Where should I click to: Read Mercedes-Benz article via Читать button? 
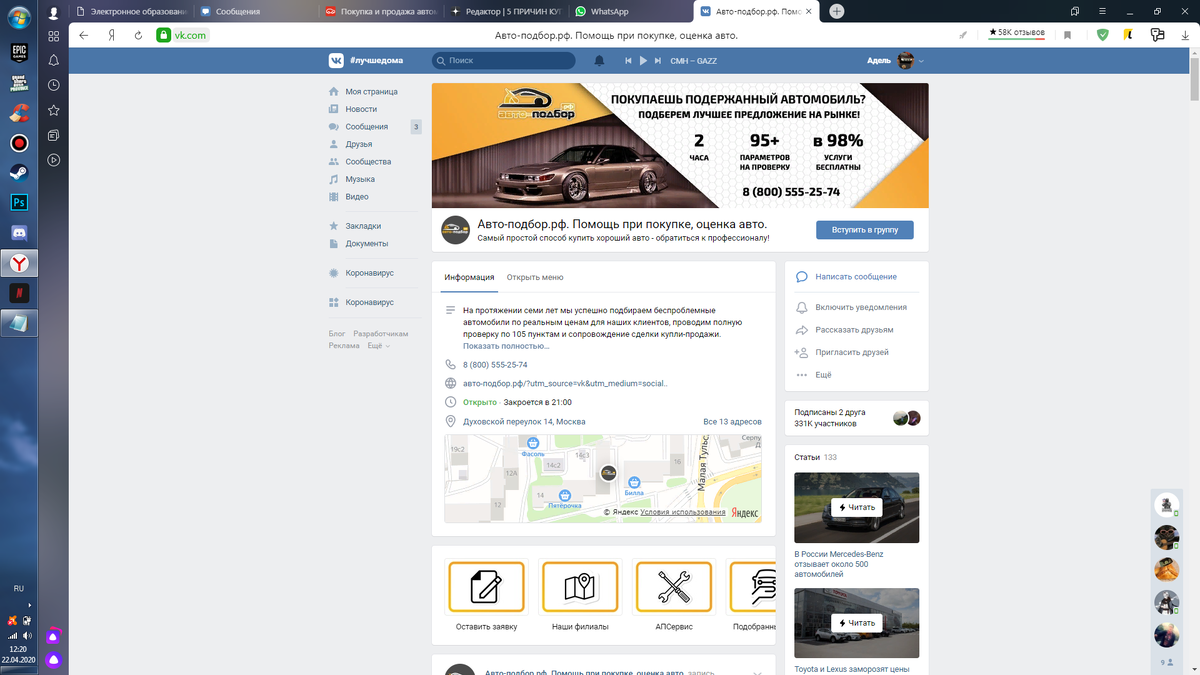(856, 507)
